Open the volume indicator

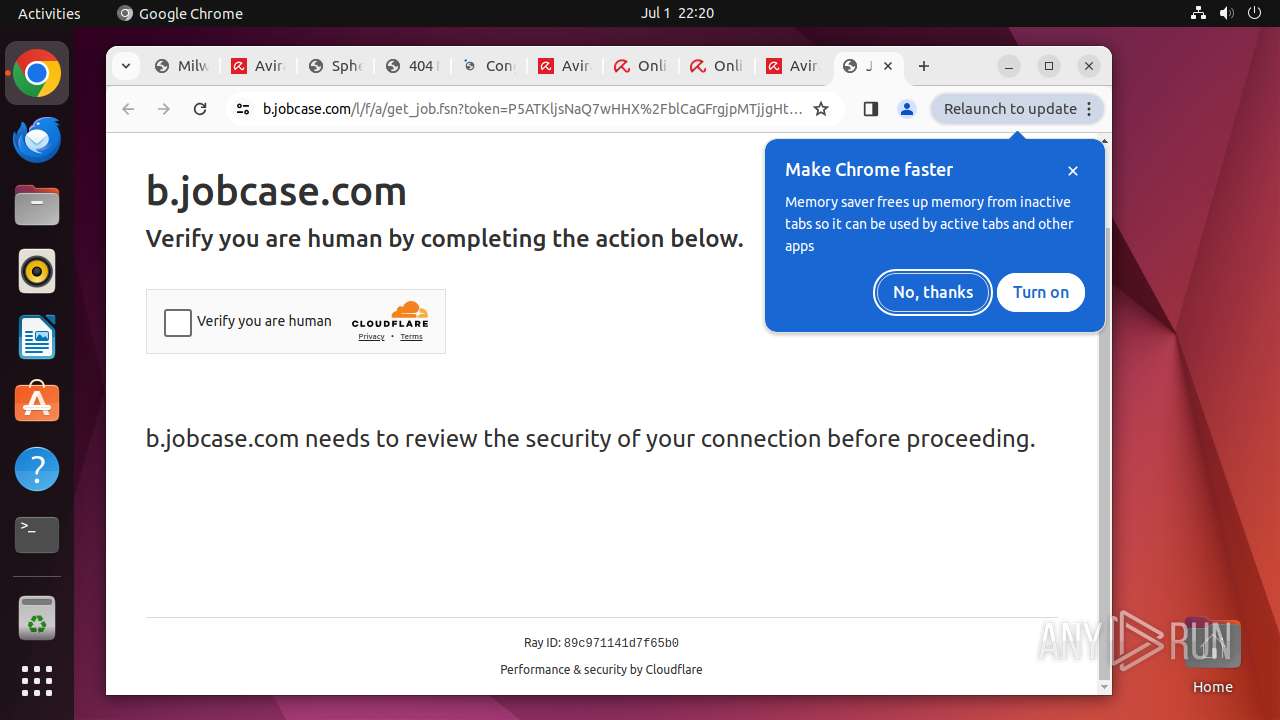(1227, 13)
